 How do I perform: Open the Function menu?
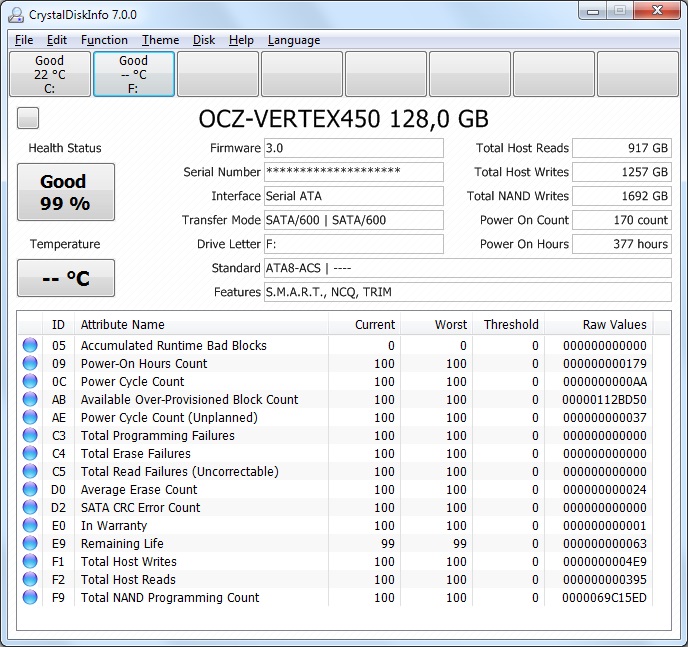[x=104, y=40]
